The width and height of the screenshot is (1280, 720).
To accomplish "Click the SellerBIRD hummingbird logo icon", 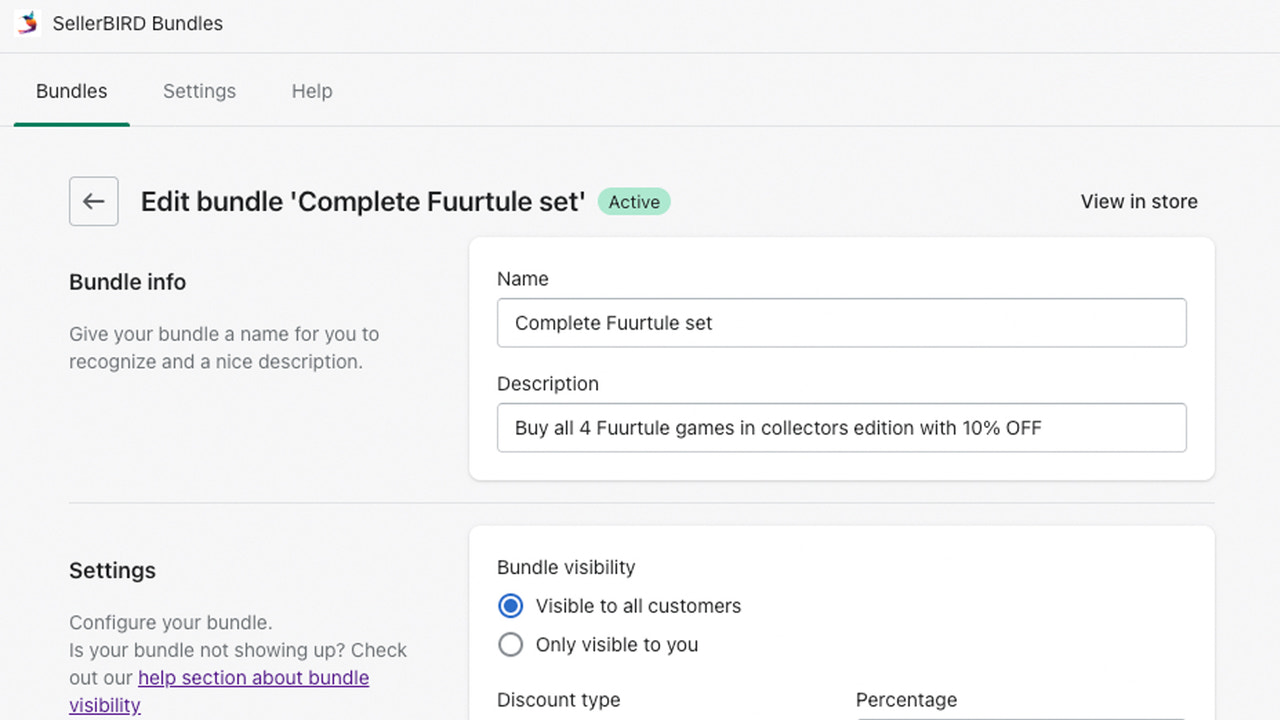I will click(x=26, y=23).
